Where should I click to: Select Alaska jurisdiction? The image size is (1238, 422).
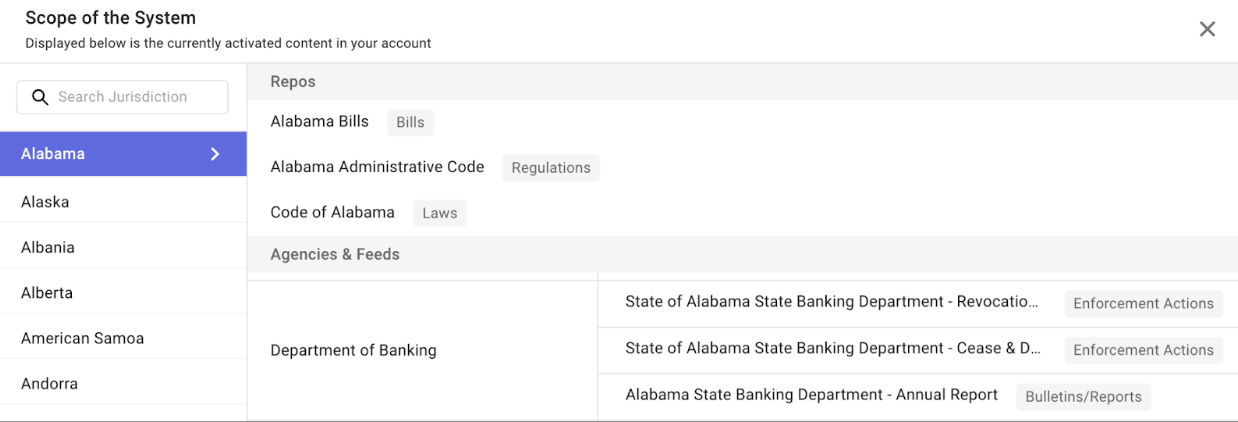(x=45, y=201)
